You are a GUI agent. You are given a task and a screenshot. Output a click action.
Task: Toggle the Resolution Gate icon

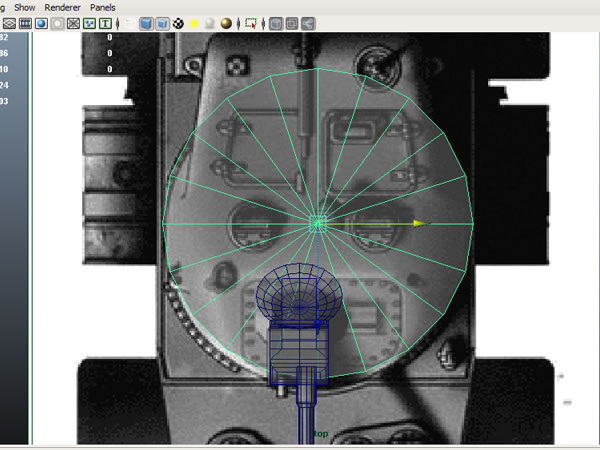point(41,24)
